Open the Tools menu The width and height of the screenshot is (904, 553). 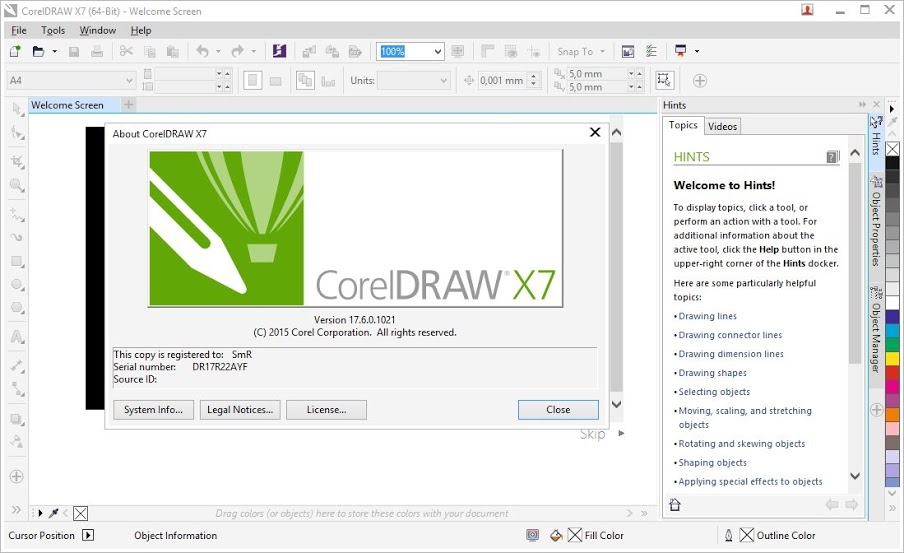[x=53, y=31]
